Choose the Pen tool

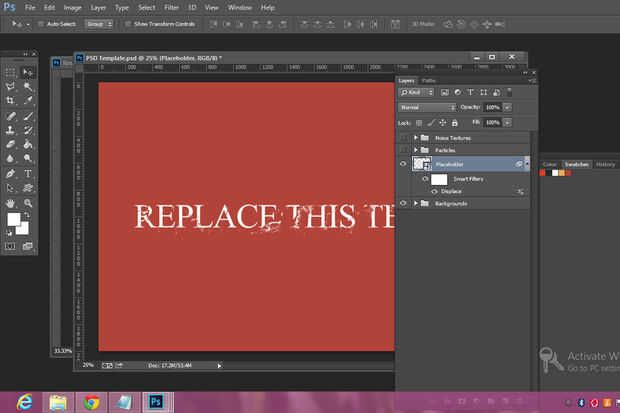pos(11,172)
